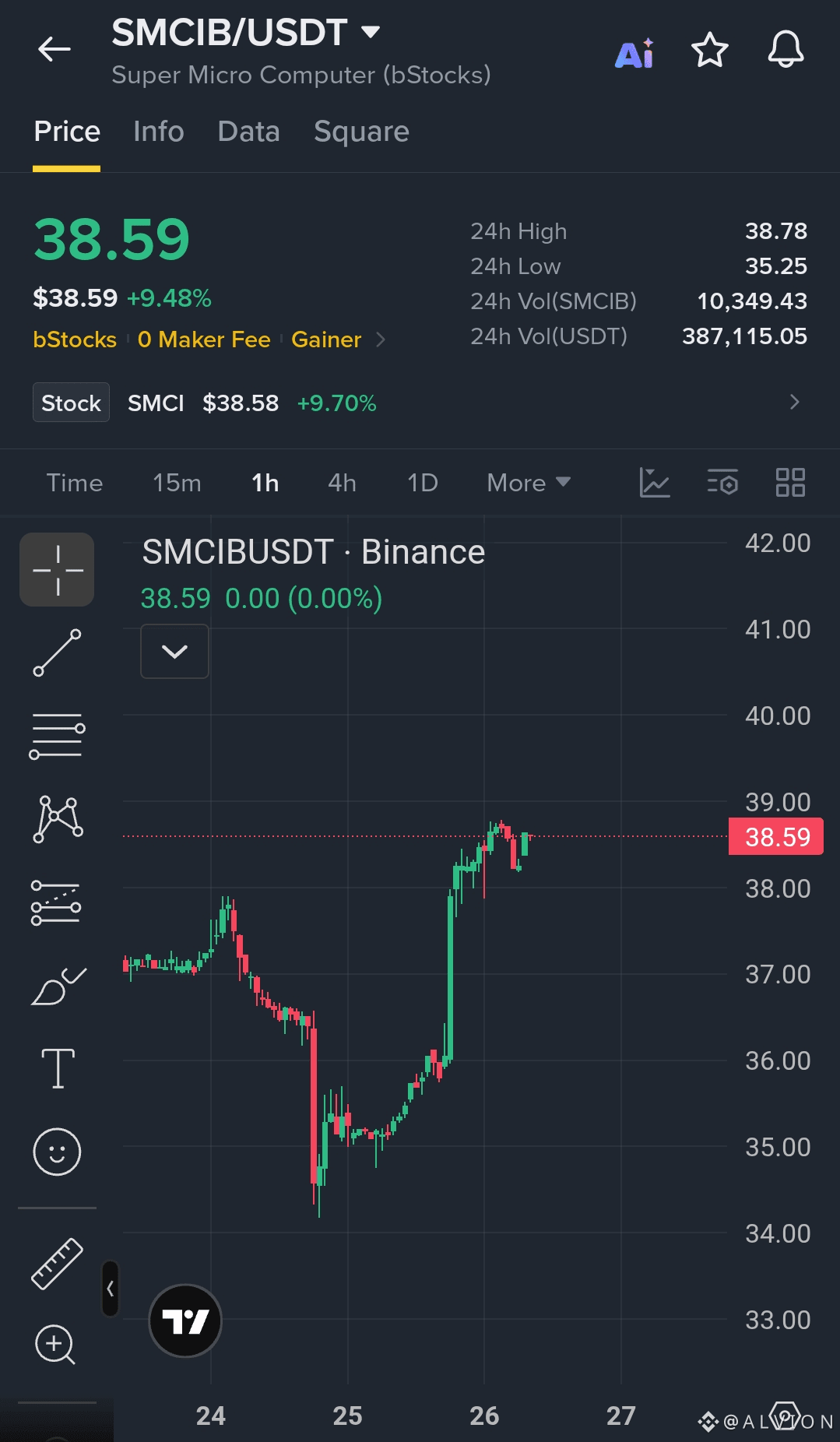The width and height of the screenshot is (840, 1442).
Task: Select the Time chart interval
Action: pyautogui.click(x=75, y=483)
